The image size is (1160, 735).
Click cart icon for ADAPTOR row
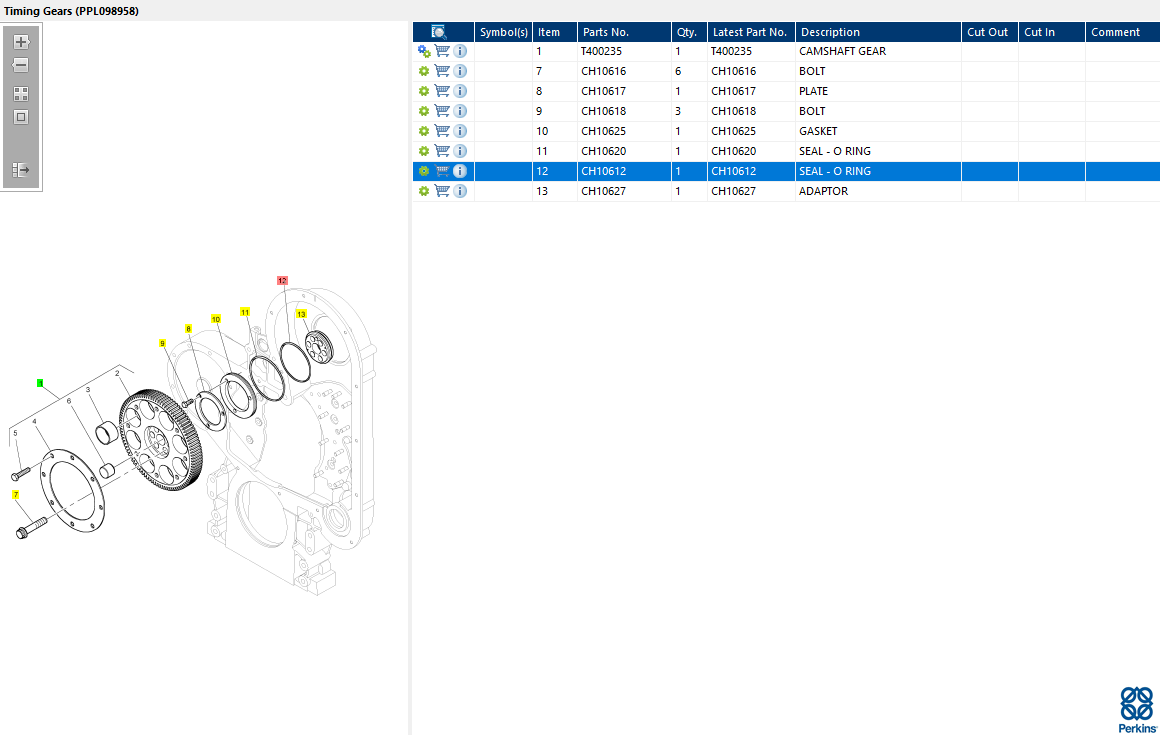click(x=442, y=191)
